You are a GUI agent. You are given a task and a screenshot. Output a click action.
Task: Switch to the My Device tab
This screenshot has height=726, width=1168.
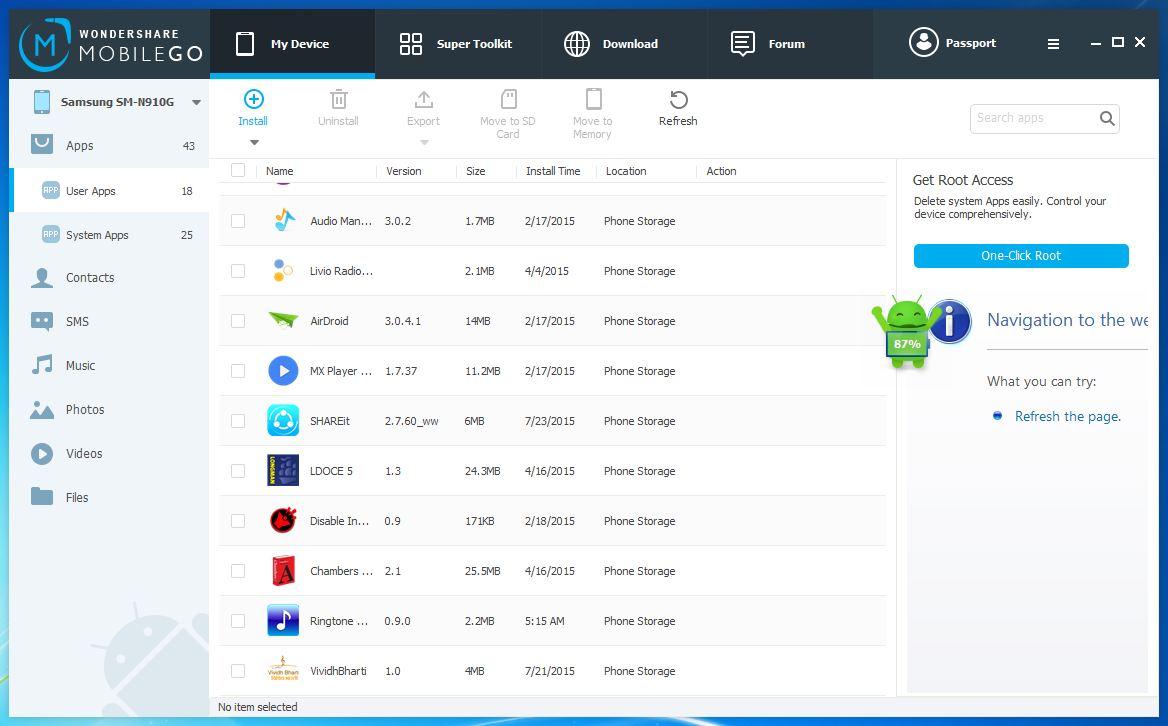coord(292,44)
